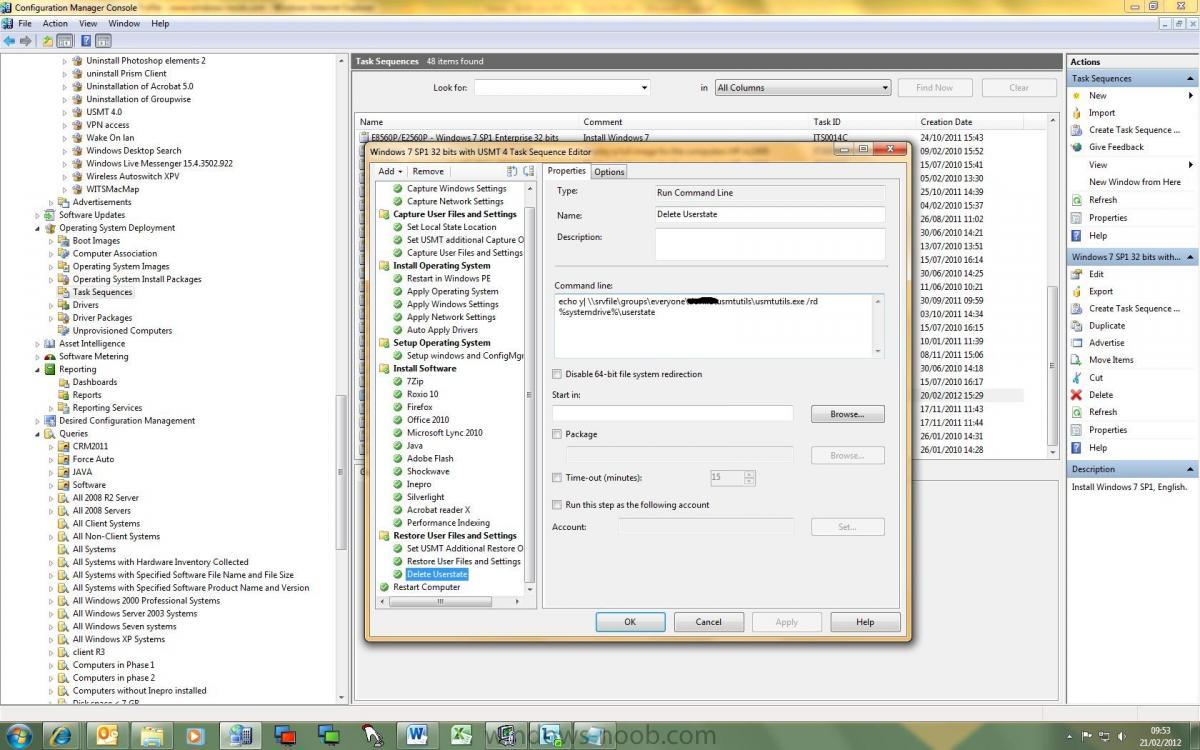Click the Help button in editor dialog

(x=865, y=622)
